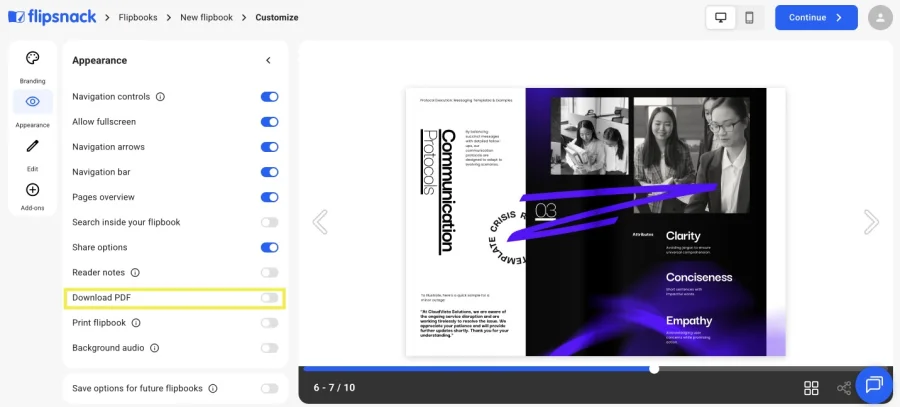Go to next flipbook page arrow

(x=871, y=222)
